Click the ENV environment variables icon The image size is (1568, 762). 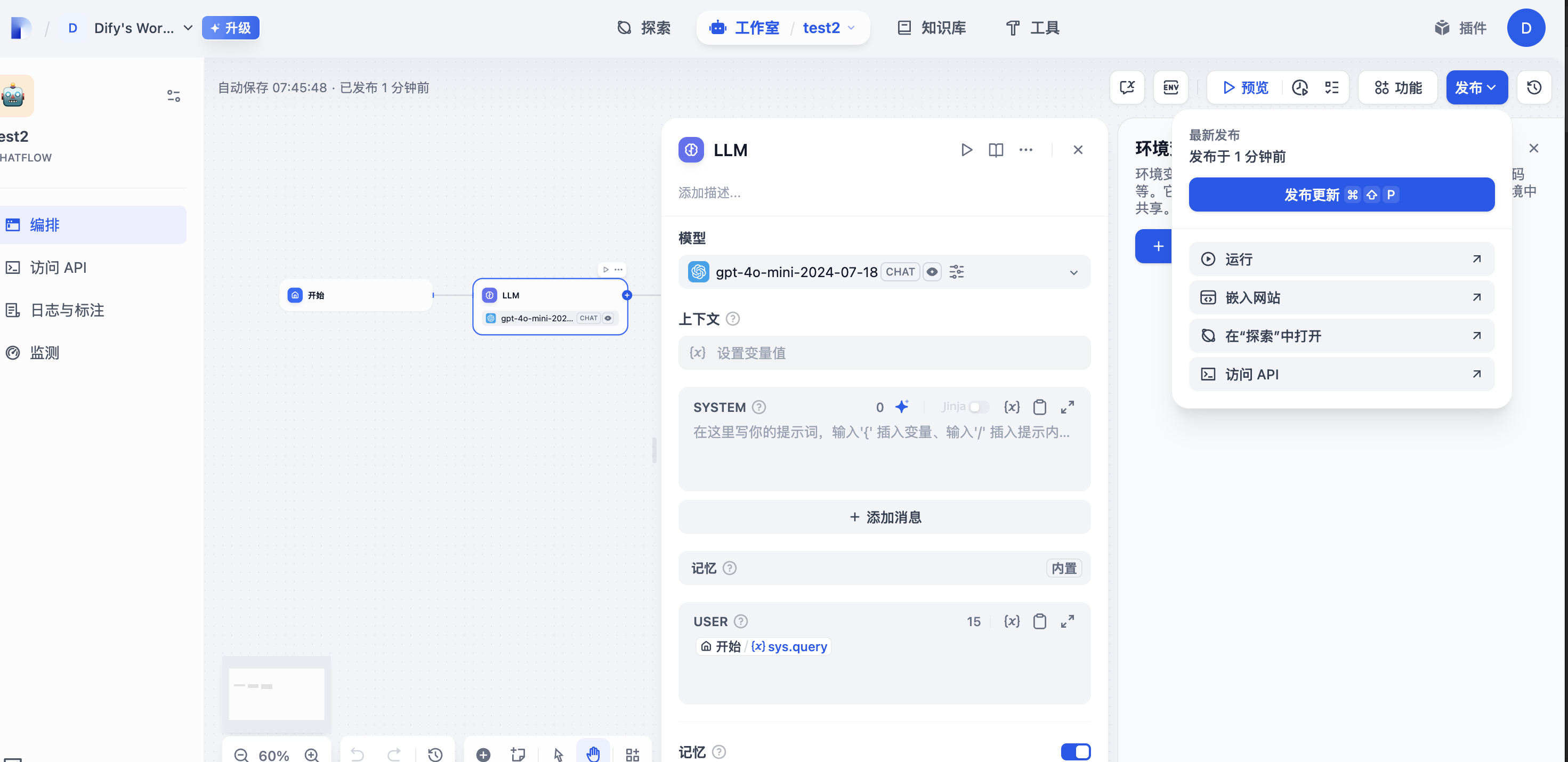coord(1170,87)
